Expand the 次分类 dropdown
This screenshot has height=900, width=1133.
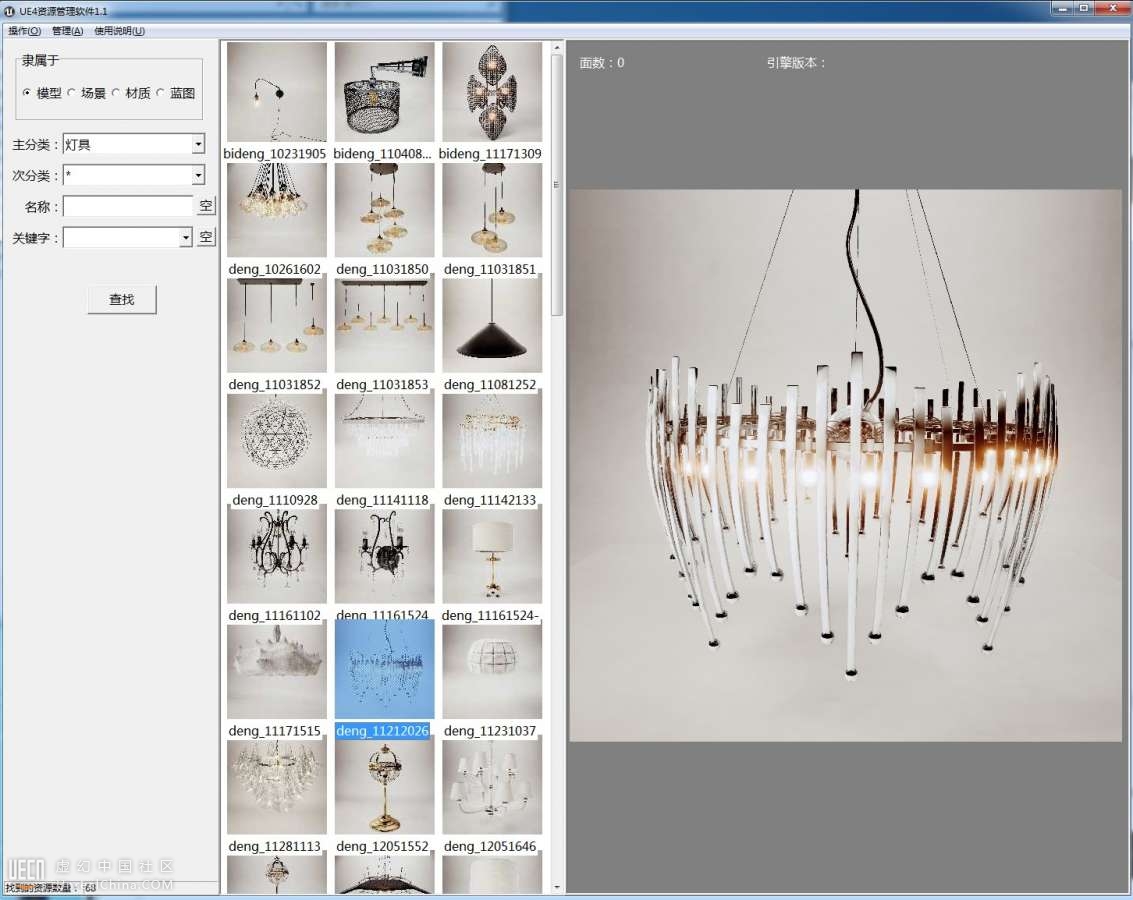[x=198, y=176]
